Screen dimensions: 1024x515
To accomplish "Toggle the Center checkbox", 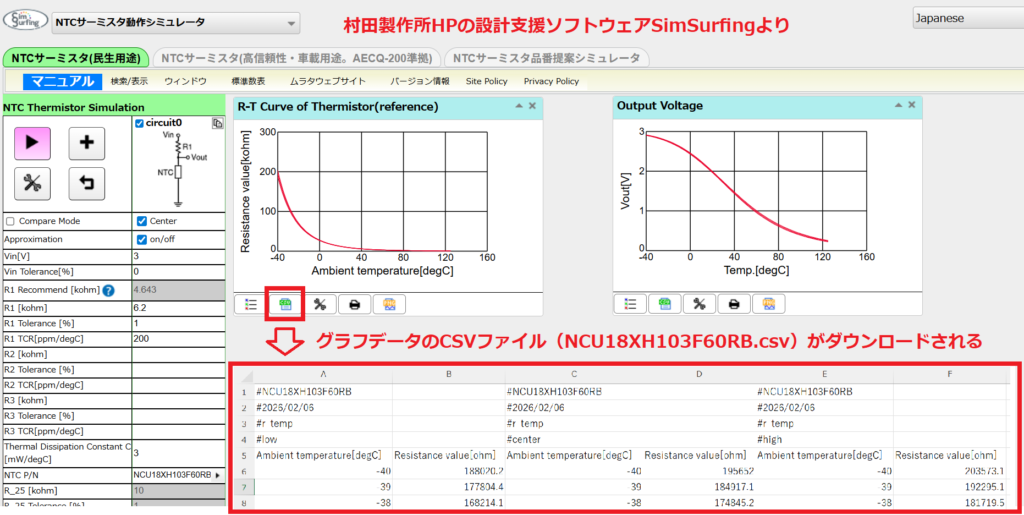I will click(x=142, y=221).
